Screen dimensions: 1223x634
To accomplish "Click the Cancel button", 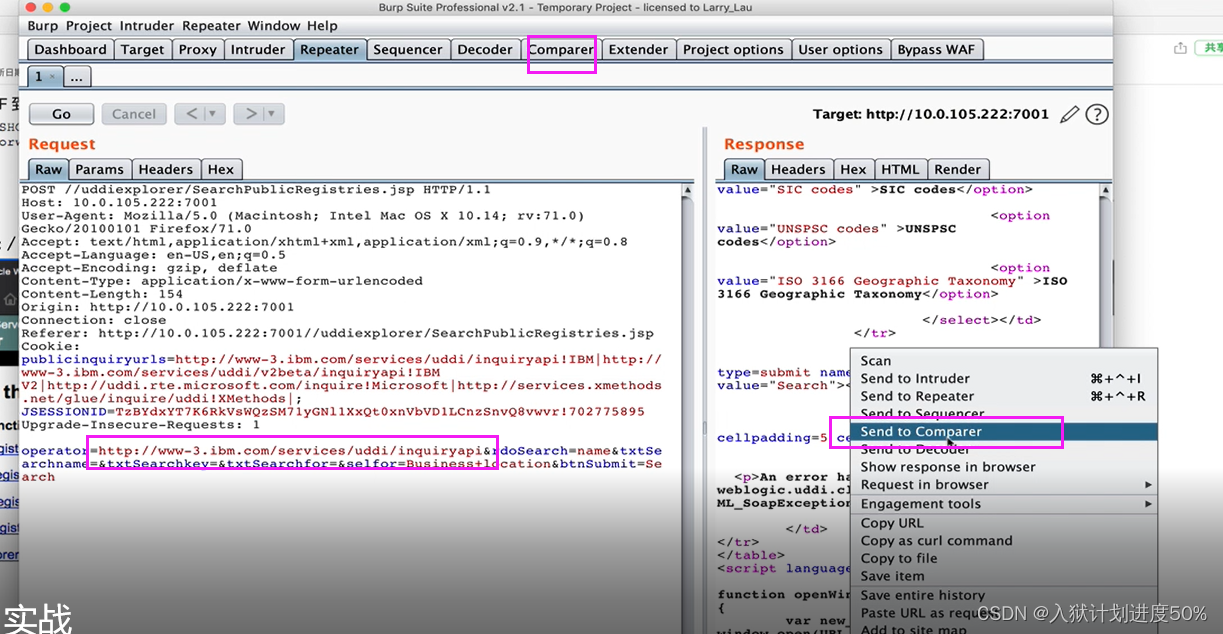I will pyautogui.click(x=134, y=114).
